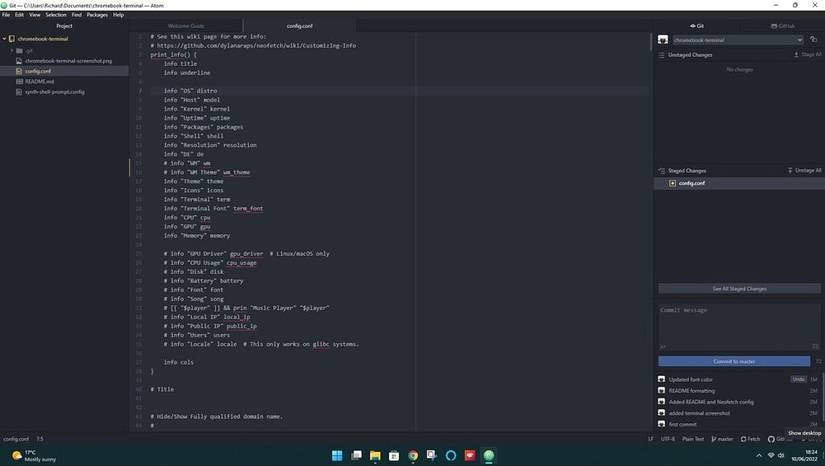Click the Atom icon in the taskbar

tap(489, 455)
